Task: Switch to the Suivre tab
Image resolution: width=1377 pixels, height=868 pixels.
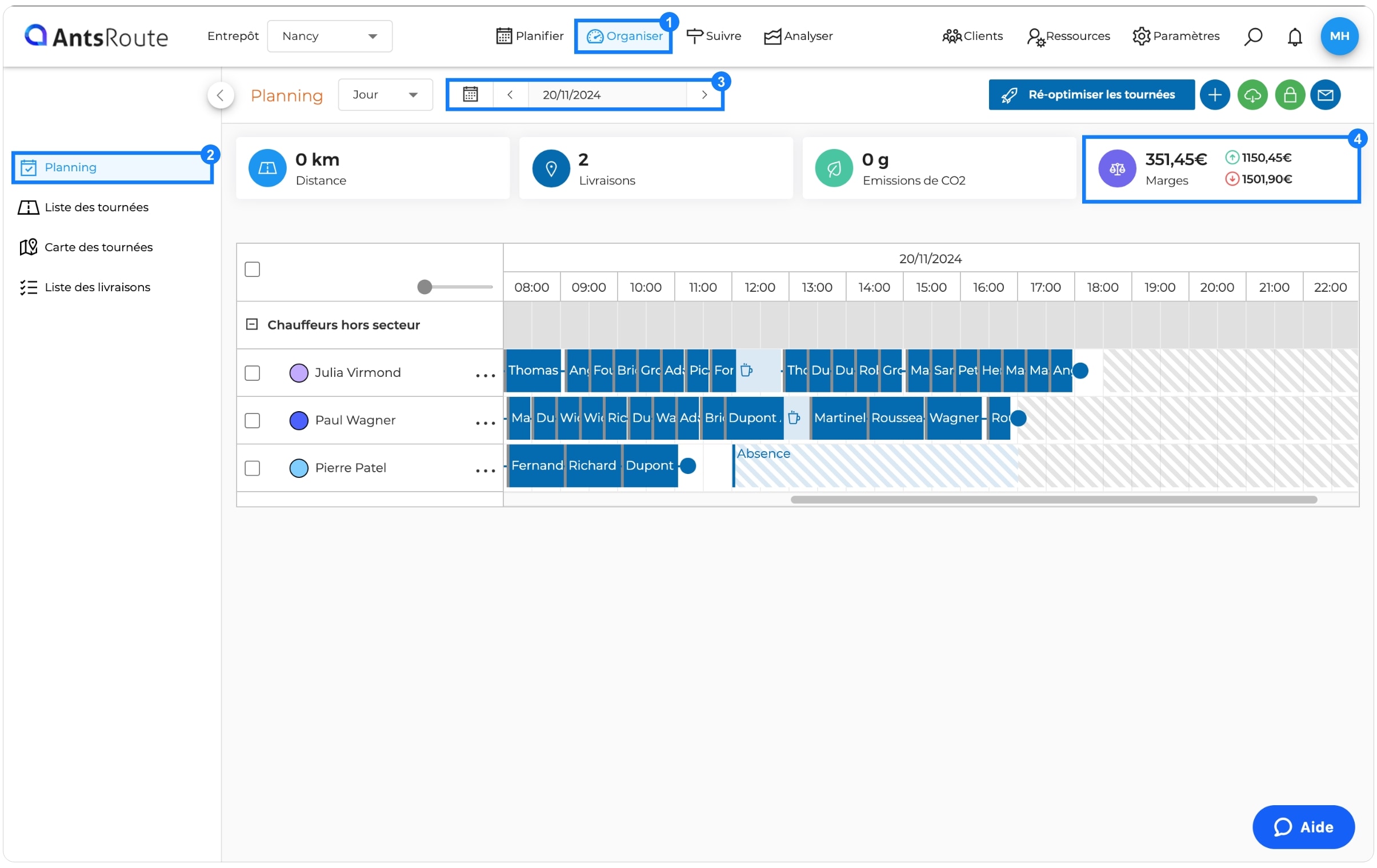Action: pos(714,36)
